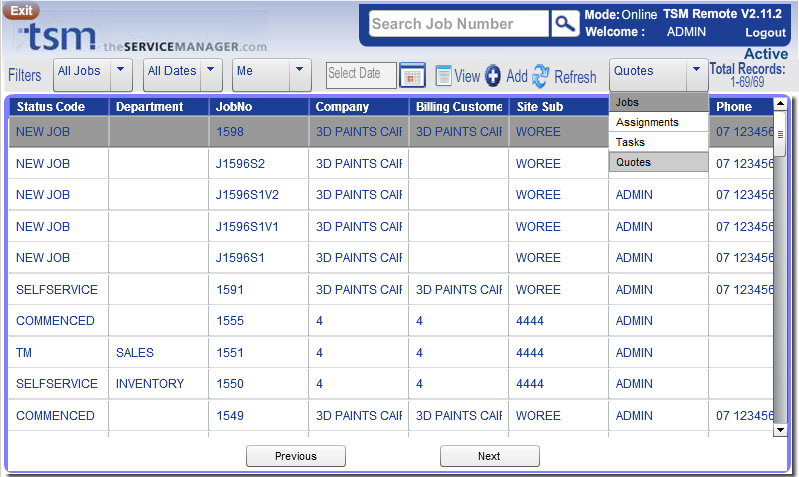This screenshot has width=799, height=477.
Task: Click the SALES department cell
Action: pos(158,353)
